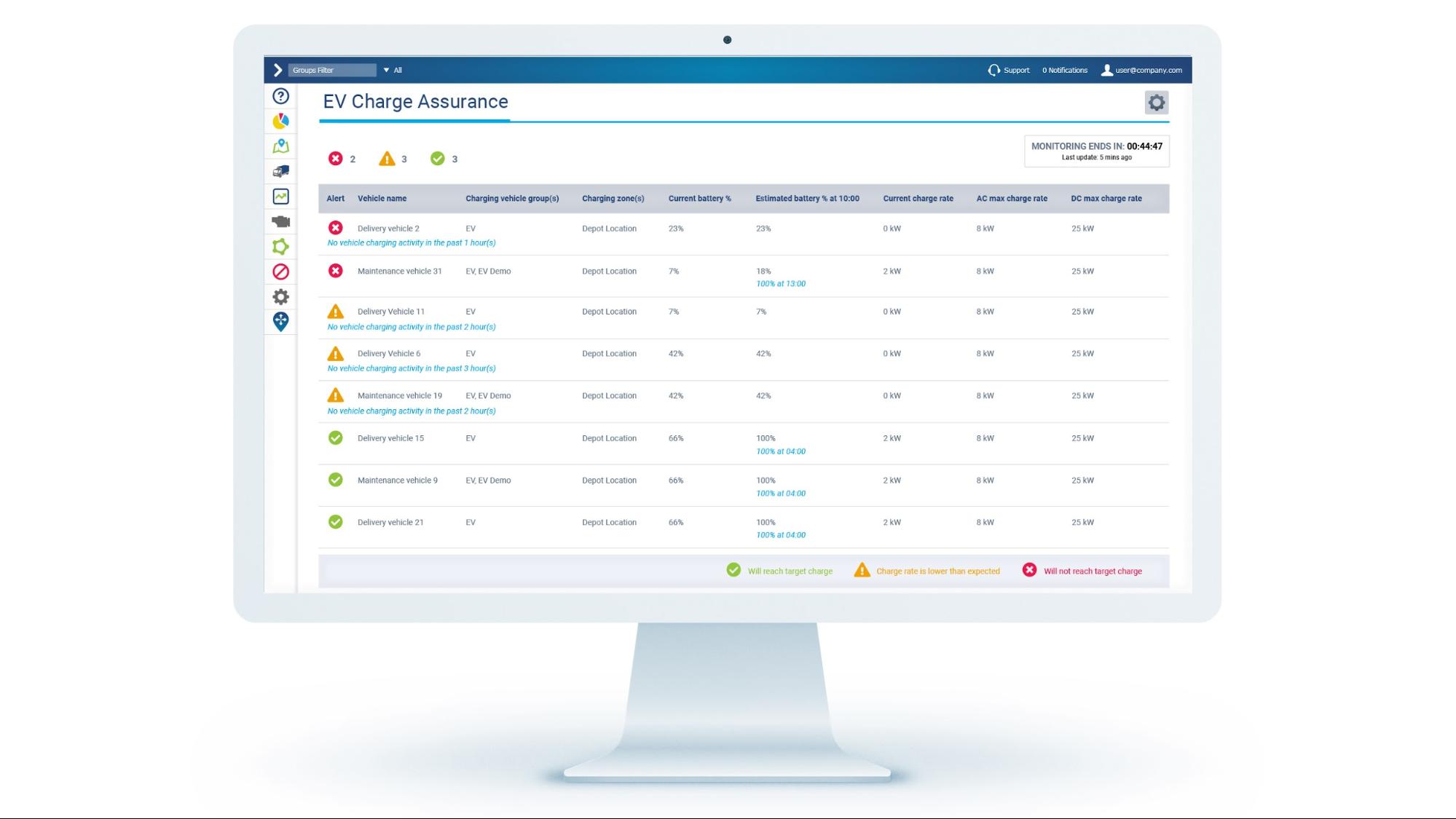Open the Activity trends sidebar icon
1456x819 pixels.
point(280,196)
